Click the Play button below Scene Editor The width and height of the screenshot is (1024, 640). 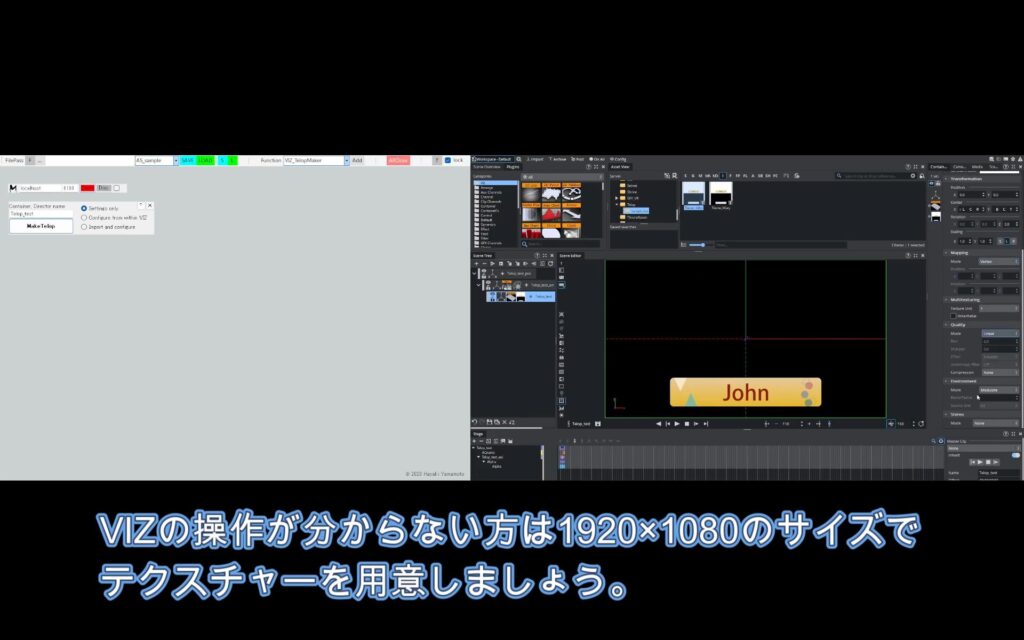677,424
